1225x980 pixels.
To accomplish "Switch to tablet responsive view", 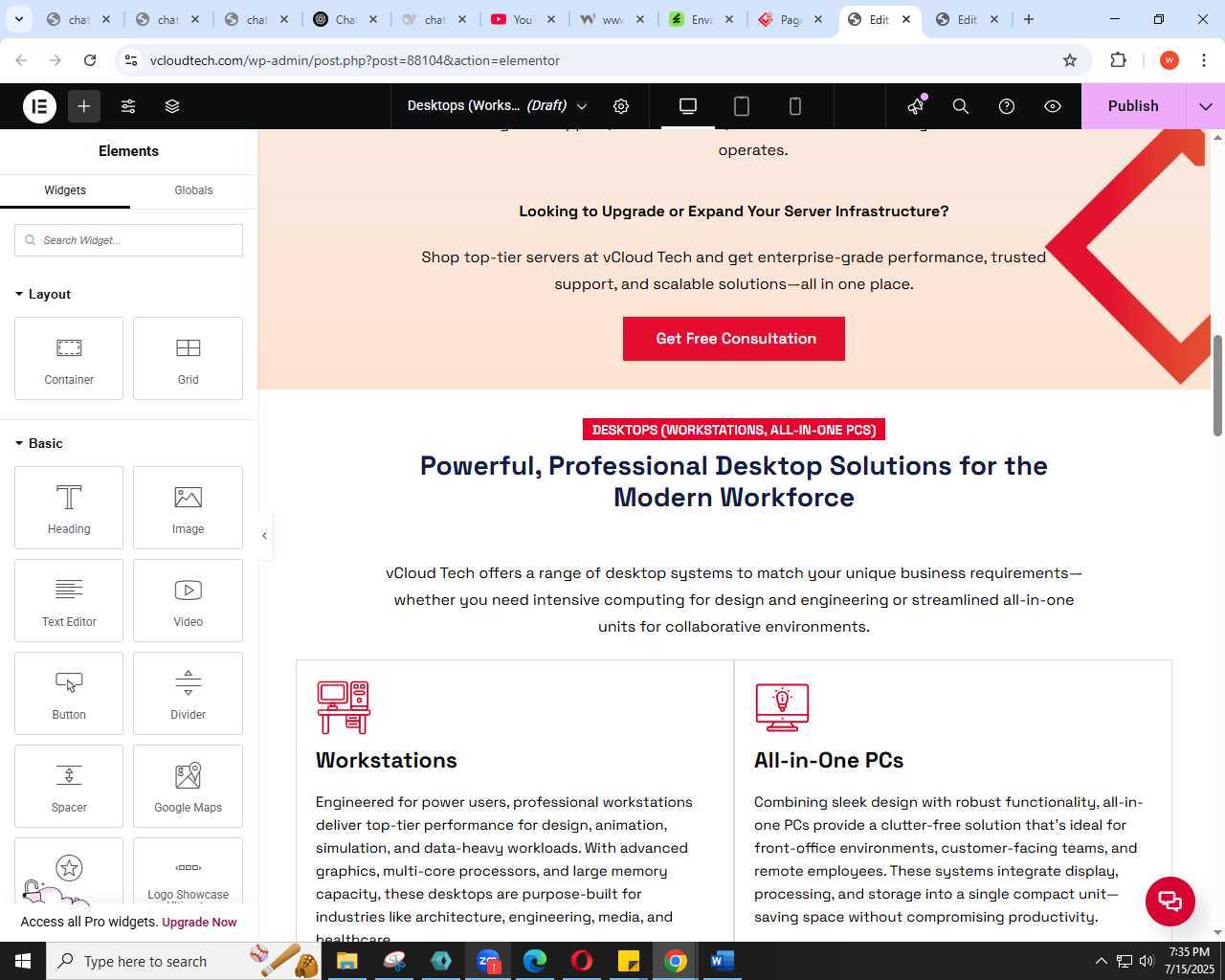I will click(742, 106).
